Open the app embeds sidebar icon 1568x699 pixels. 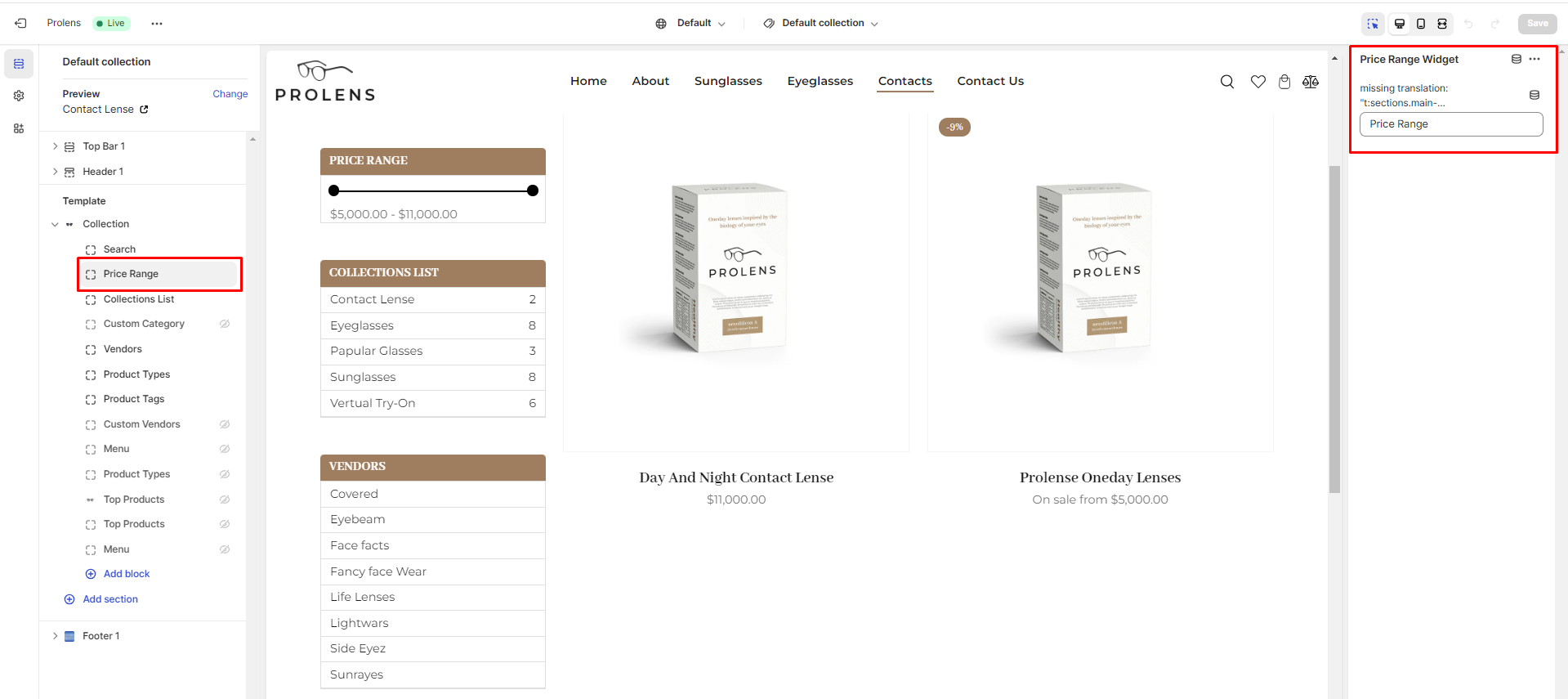point(19,128)
